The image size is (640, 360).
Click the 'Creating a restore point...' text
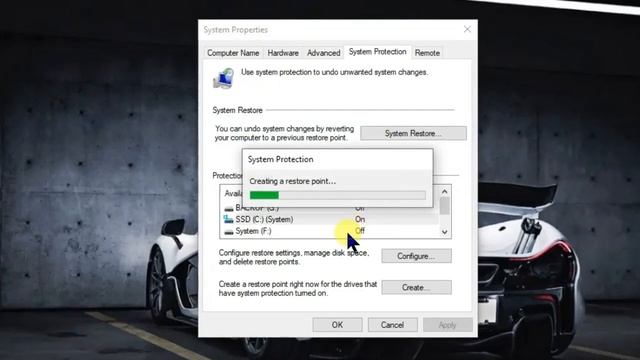pos(293,181)
